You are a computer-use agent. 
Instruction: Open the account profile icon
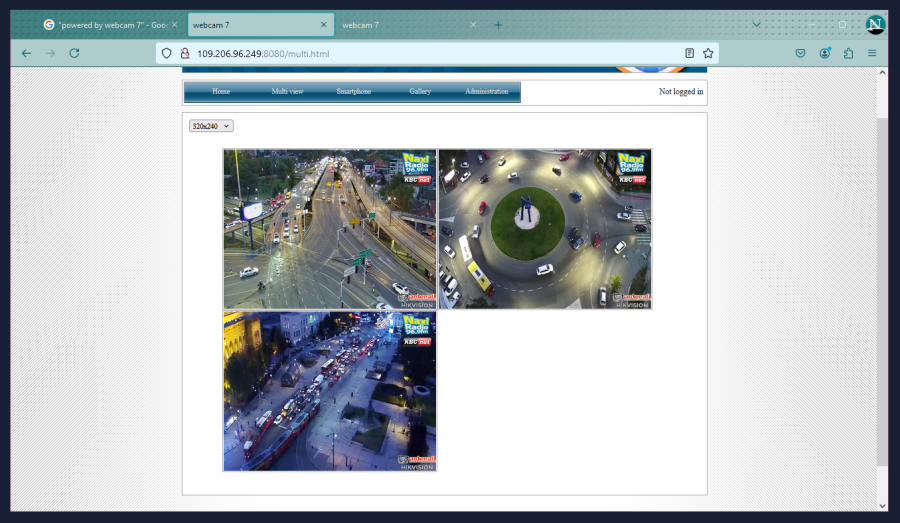[x=824, y=53]
